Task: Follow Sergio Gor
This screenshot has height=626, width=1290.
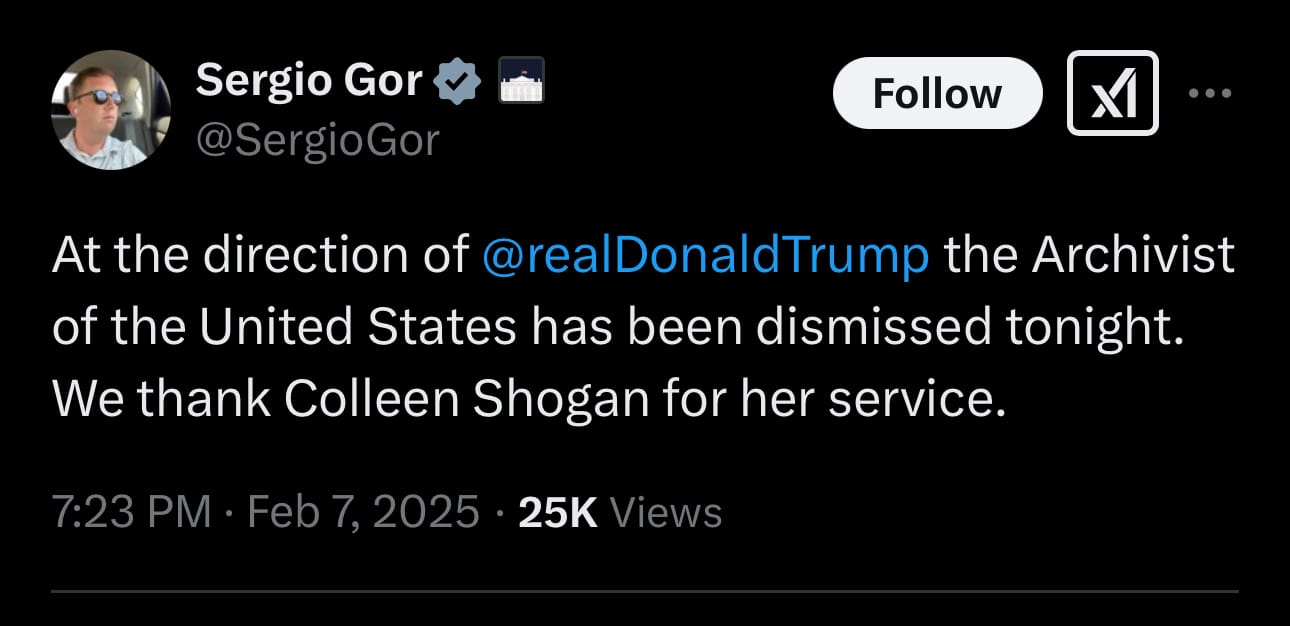Action: tap(937, 93)
